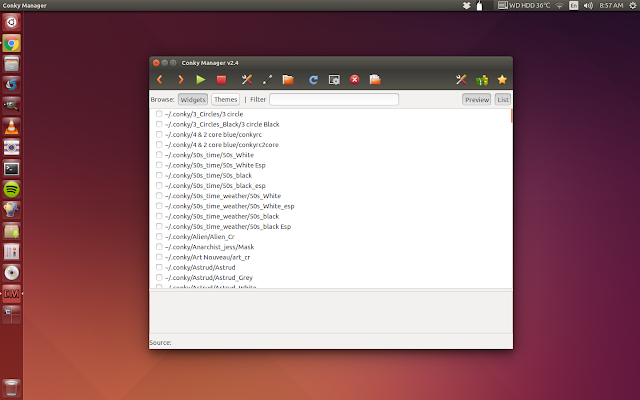Open sound volume indicator
Screen dimensions: 640x400
(588, 6)
